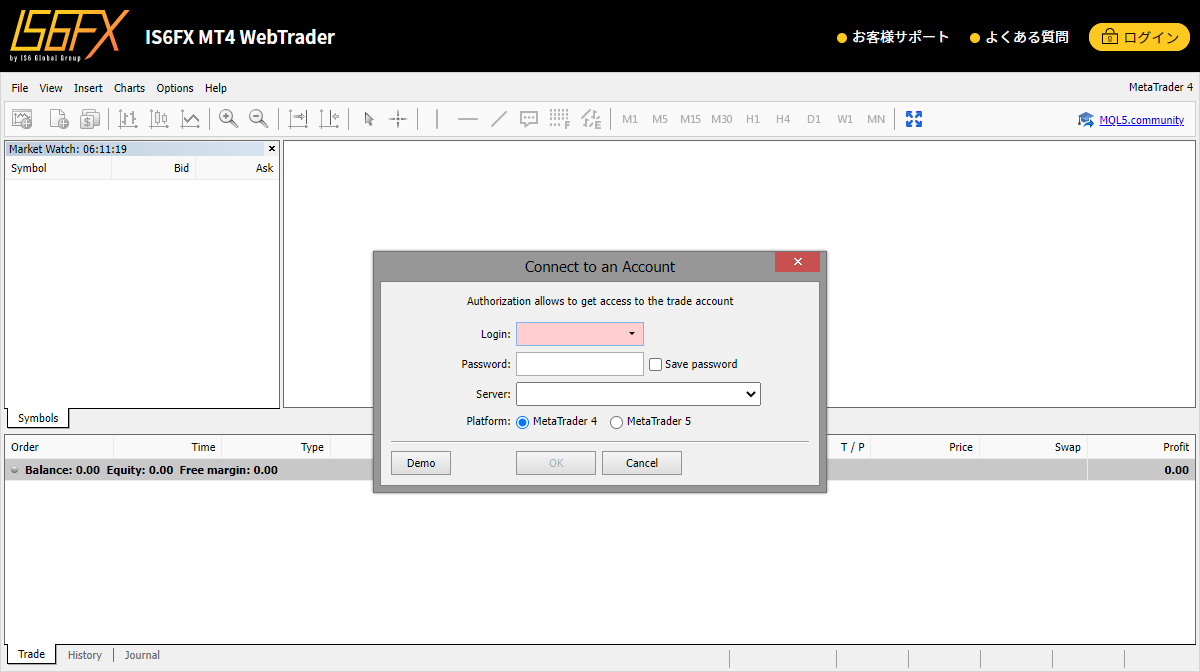Select the Symbols tab
The width and height of the screenshot is (1200, 672).
pos(38,418)
